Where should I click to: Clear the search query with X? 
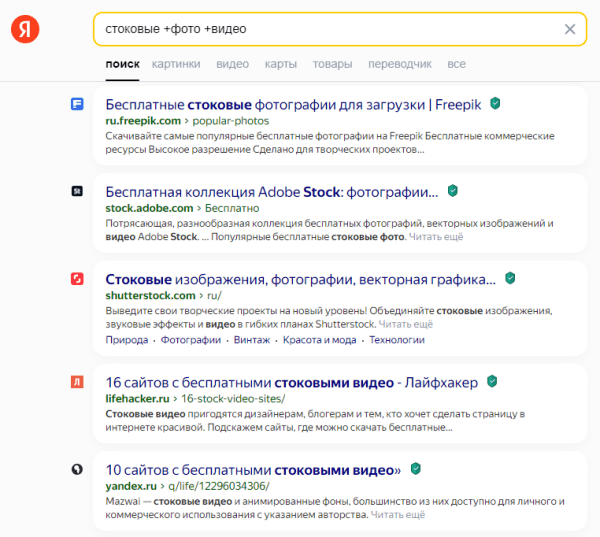[569, 29]
